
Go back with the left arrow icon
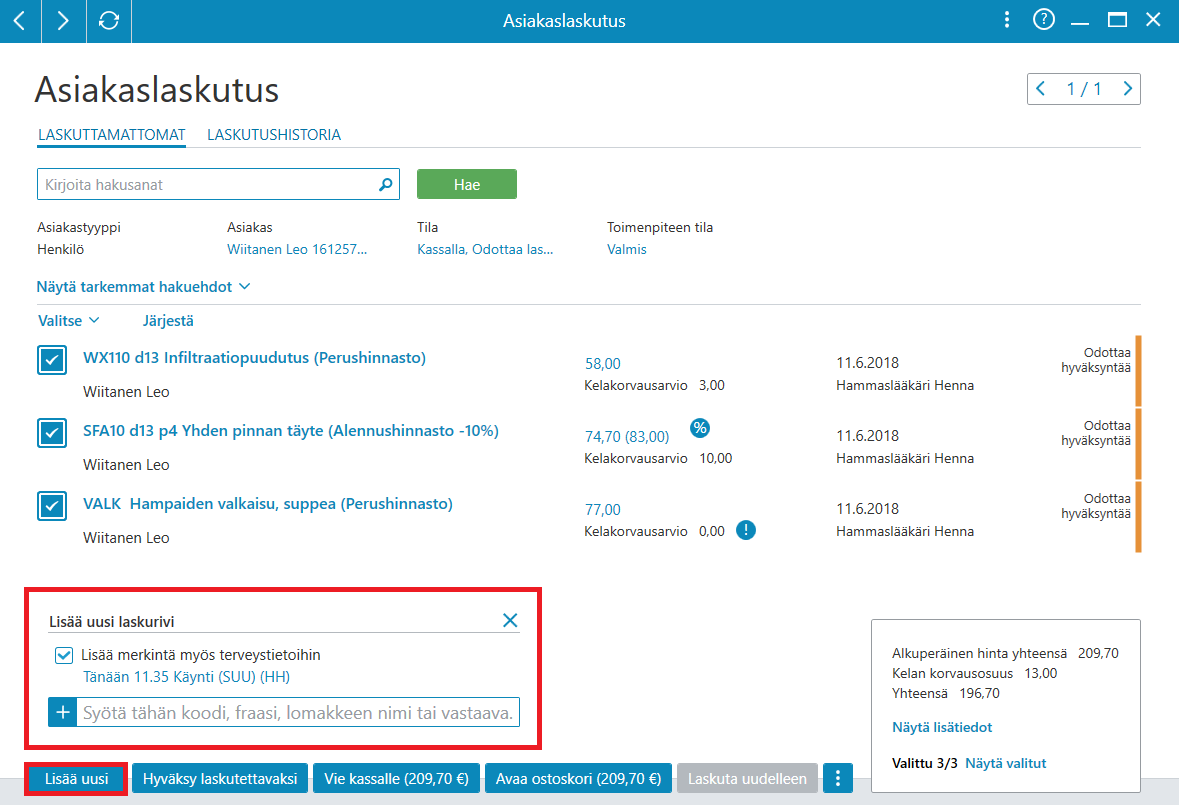pyautogui.click(x=20, y=20)
